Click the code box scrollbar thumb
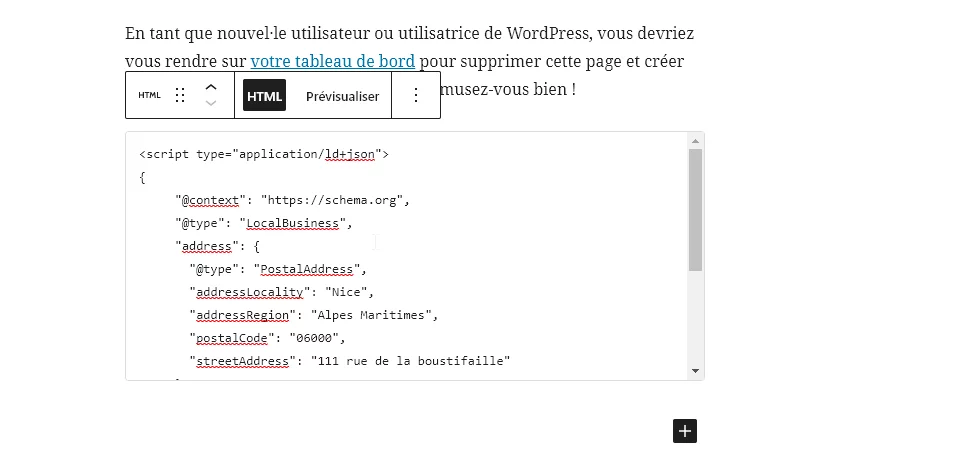971x456 pixels. [695, 210]
